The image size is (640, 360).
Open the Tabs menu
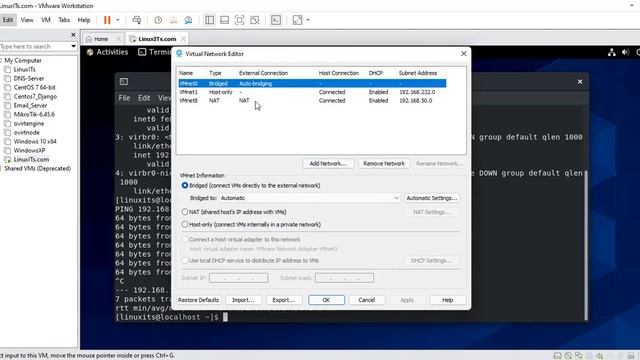point(64,20)
